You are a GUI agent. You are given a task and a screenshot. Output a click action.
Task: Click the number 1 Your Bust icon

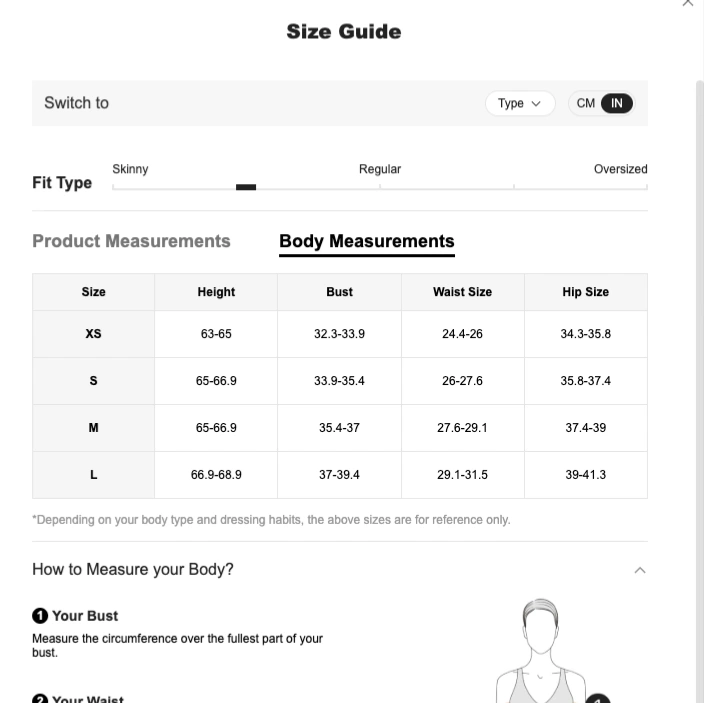(40, 615)
